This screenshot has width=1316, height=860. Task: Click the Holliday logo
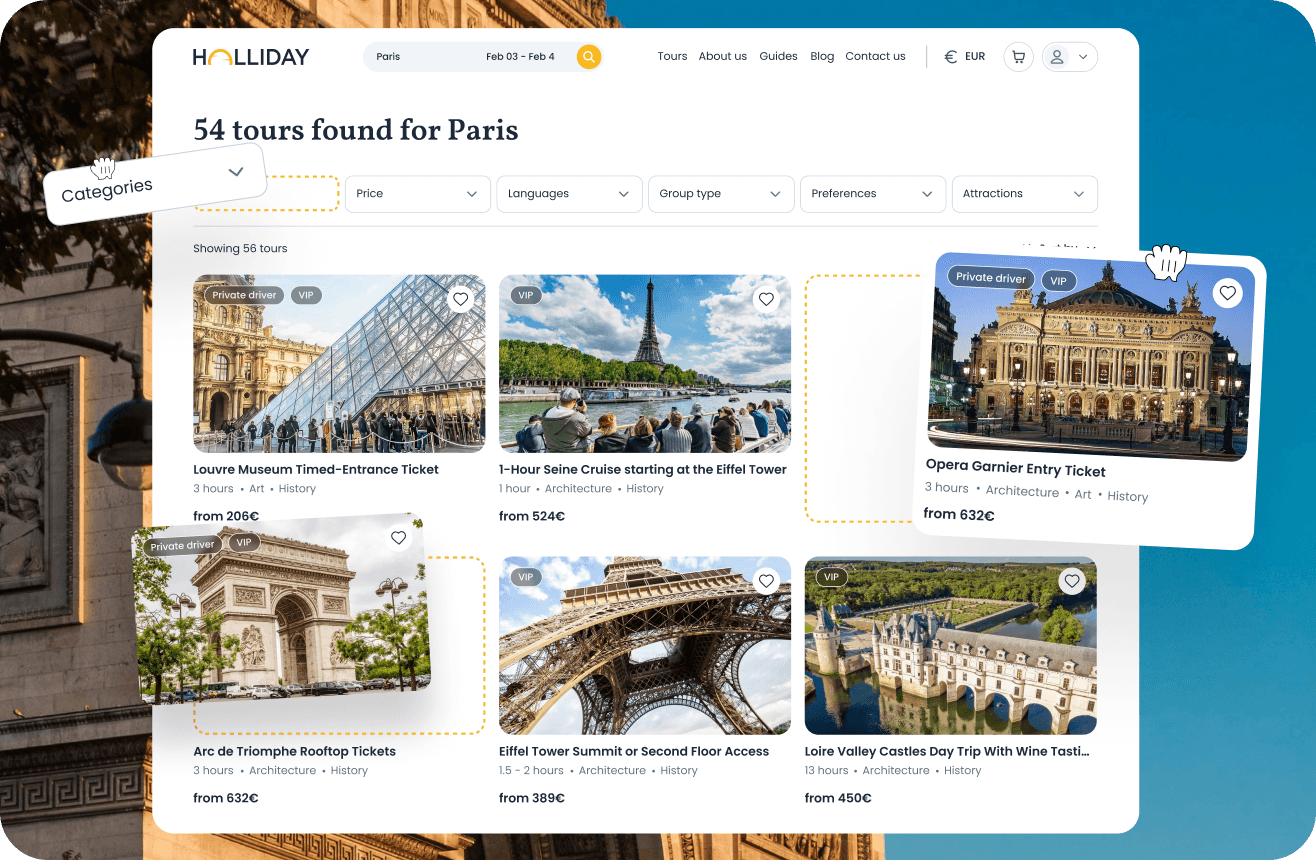pos(251,57)
